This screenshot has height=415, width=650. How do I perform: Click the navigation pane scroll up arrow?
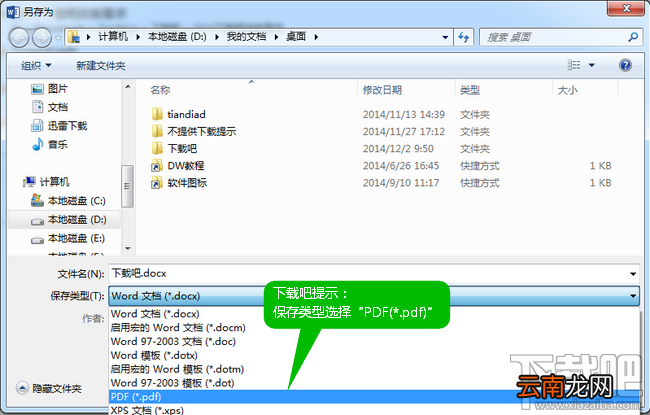[x=128, y=87]
